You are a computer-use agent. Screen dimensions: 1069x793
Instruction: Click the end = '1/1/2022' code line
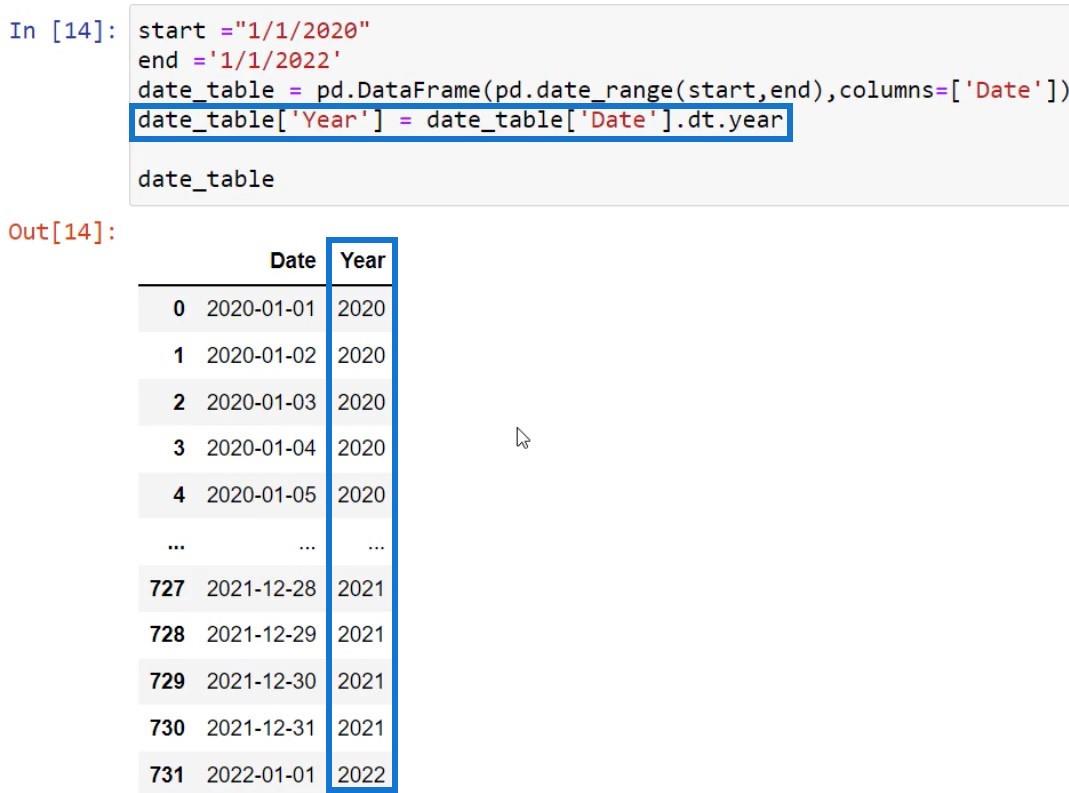click(239, 61)
